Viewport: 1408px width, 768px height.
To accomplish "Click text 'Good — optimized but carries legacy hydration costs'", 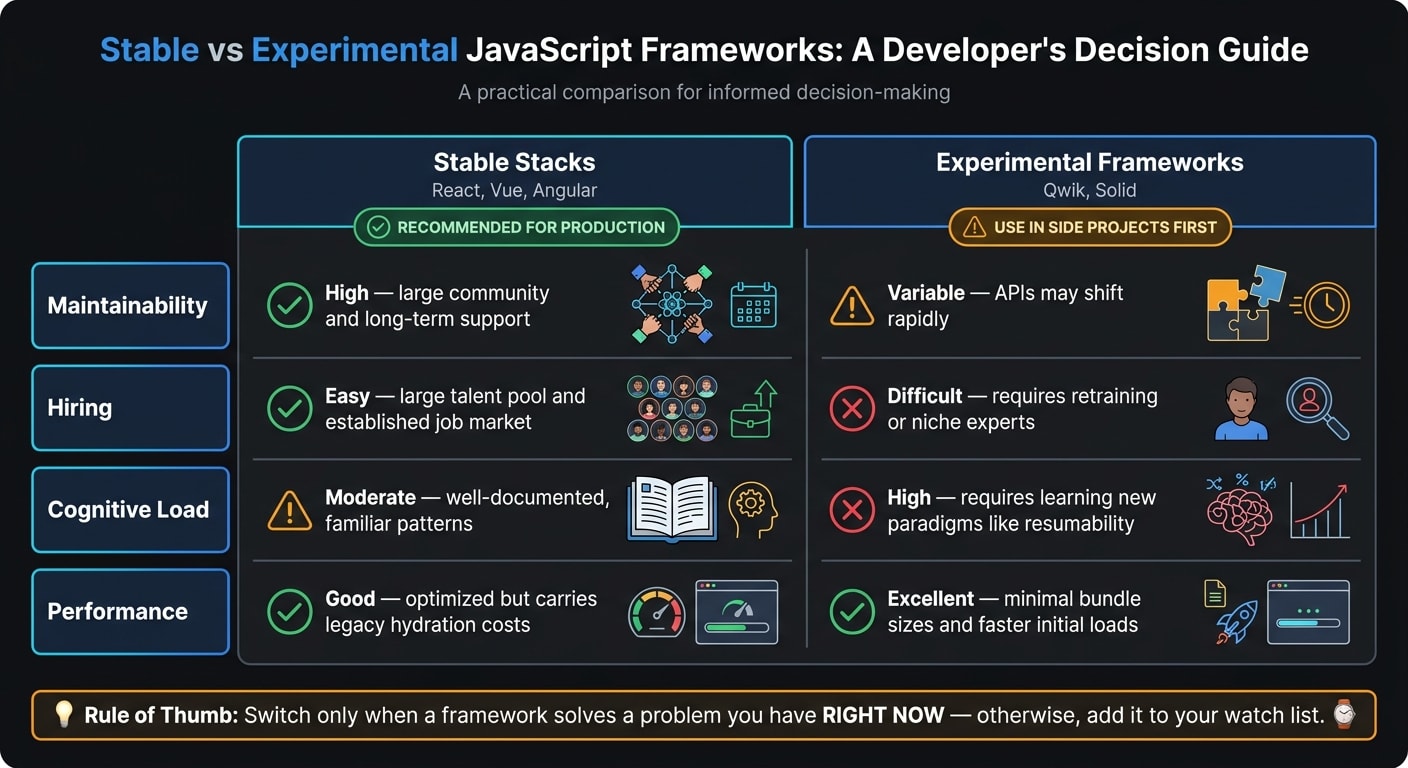I will (461, 612).
